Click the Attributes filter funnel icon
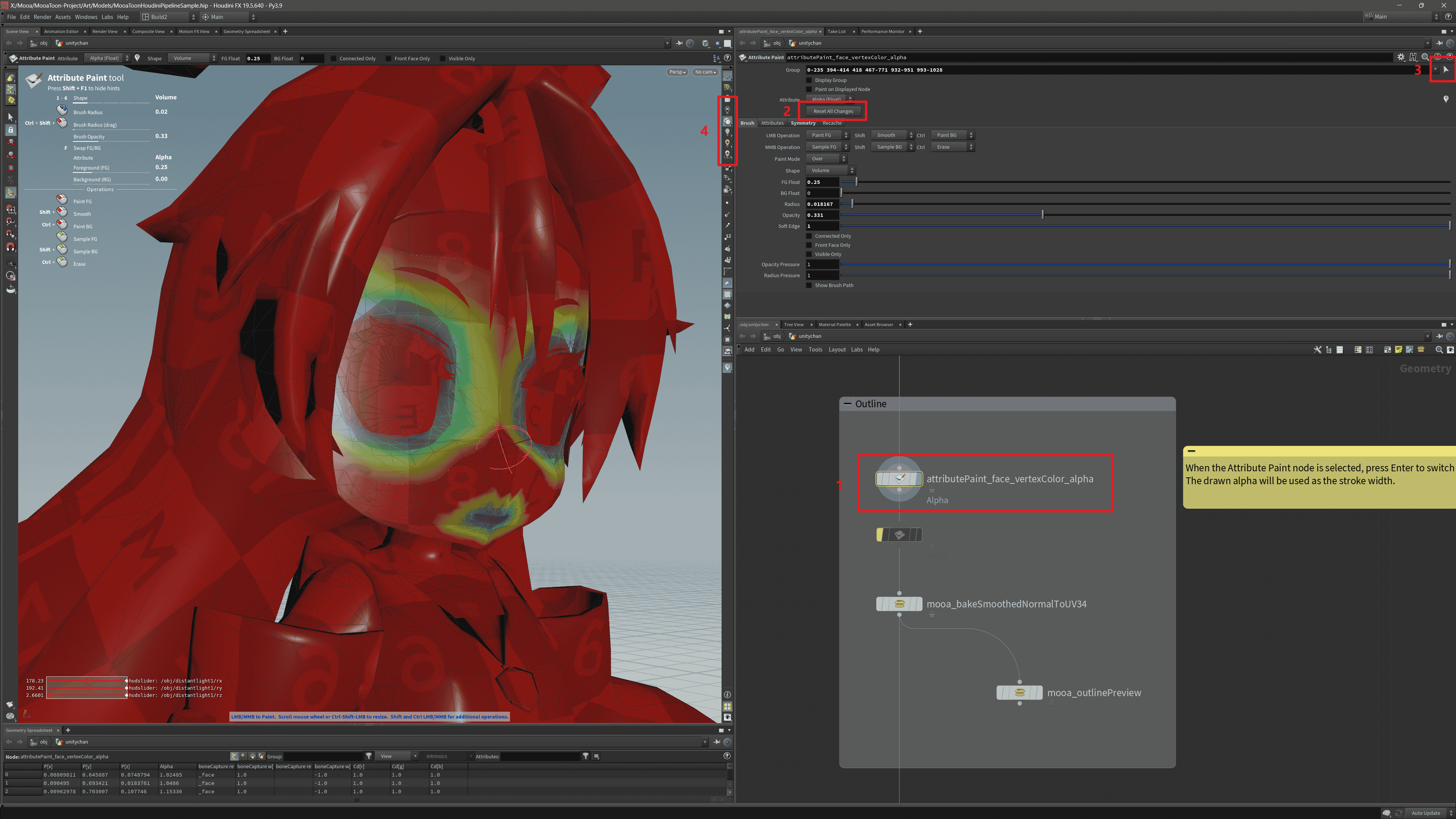 pos(585,756)
